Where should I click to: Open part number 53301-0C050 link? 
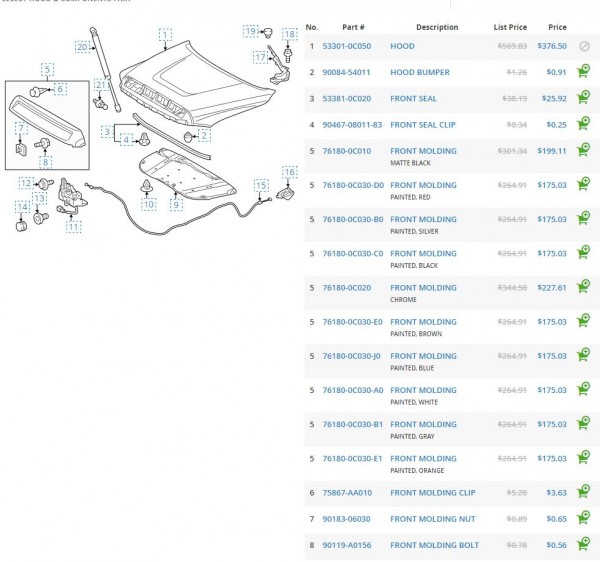pos(347,46)
